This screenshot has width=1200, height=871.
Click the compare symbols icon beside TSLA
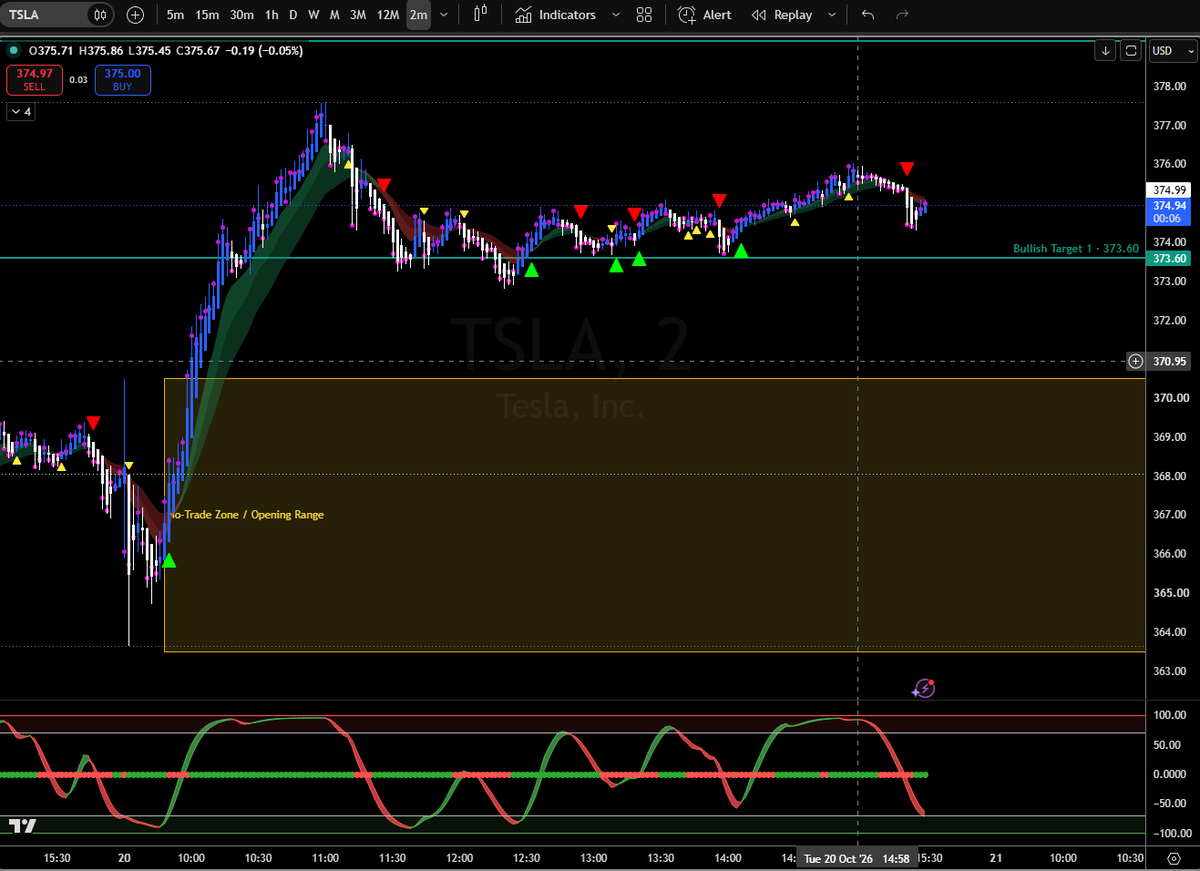click(100, 15)
